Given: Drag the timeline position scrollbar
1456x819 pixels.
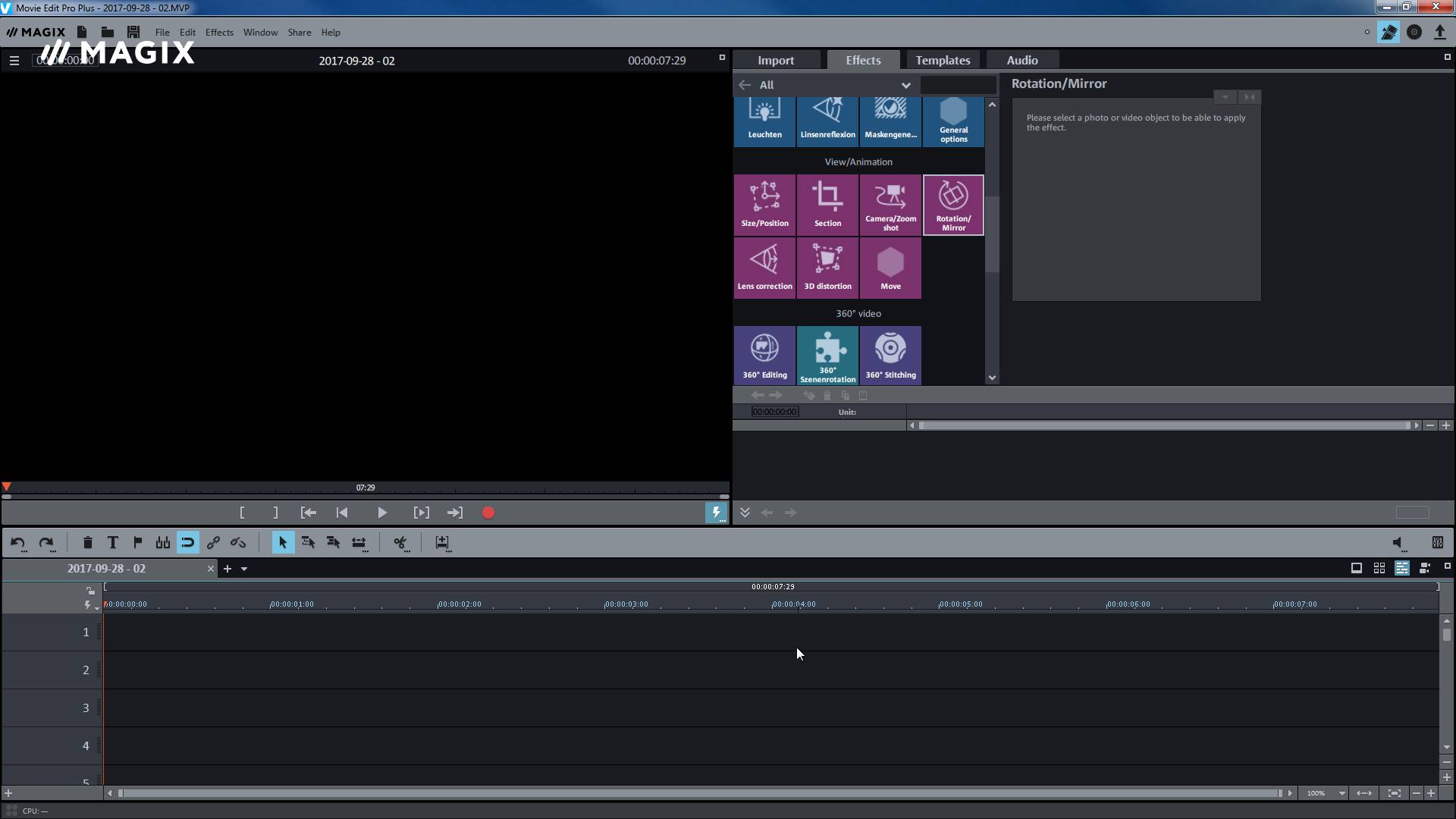Looking at the screenshot, I should pyautogui.click(x=122, y=792).
